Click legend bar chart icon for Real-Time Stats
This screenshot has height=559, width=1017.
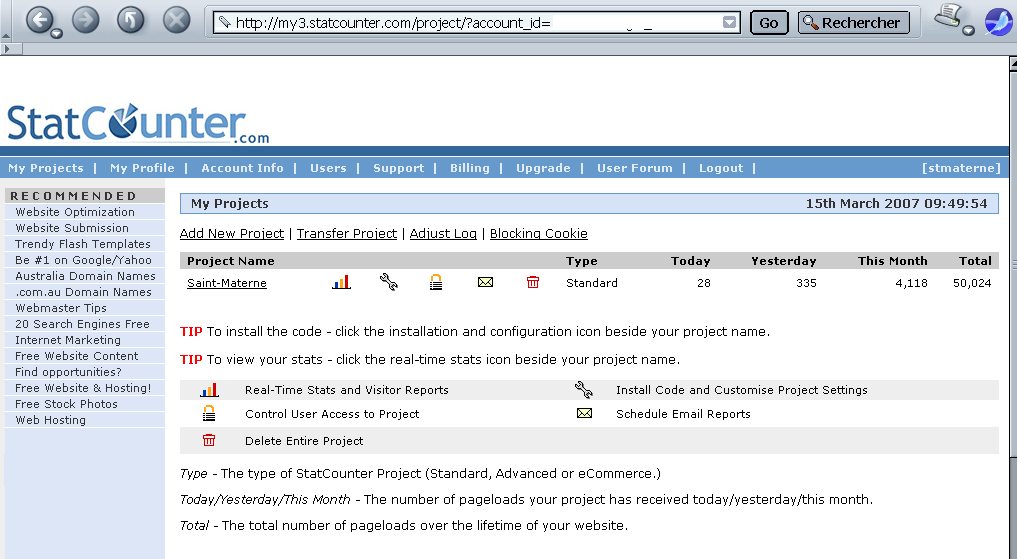point(209,390)
